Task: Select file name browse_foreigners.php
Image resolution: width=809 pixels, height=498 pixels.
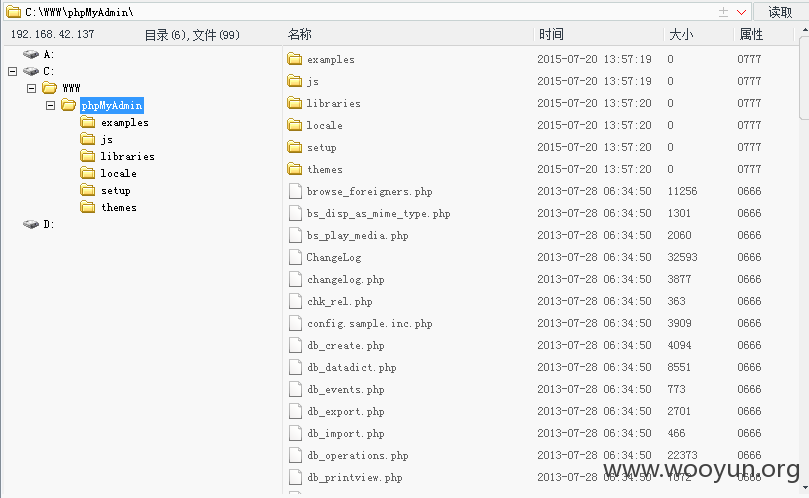Action: coord(369,191)
